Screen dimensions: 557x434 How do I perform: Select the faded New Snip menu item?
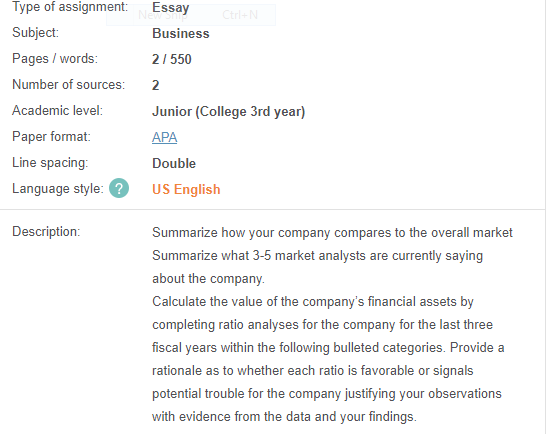[163, 15]
